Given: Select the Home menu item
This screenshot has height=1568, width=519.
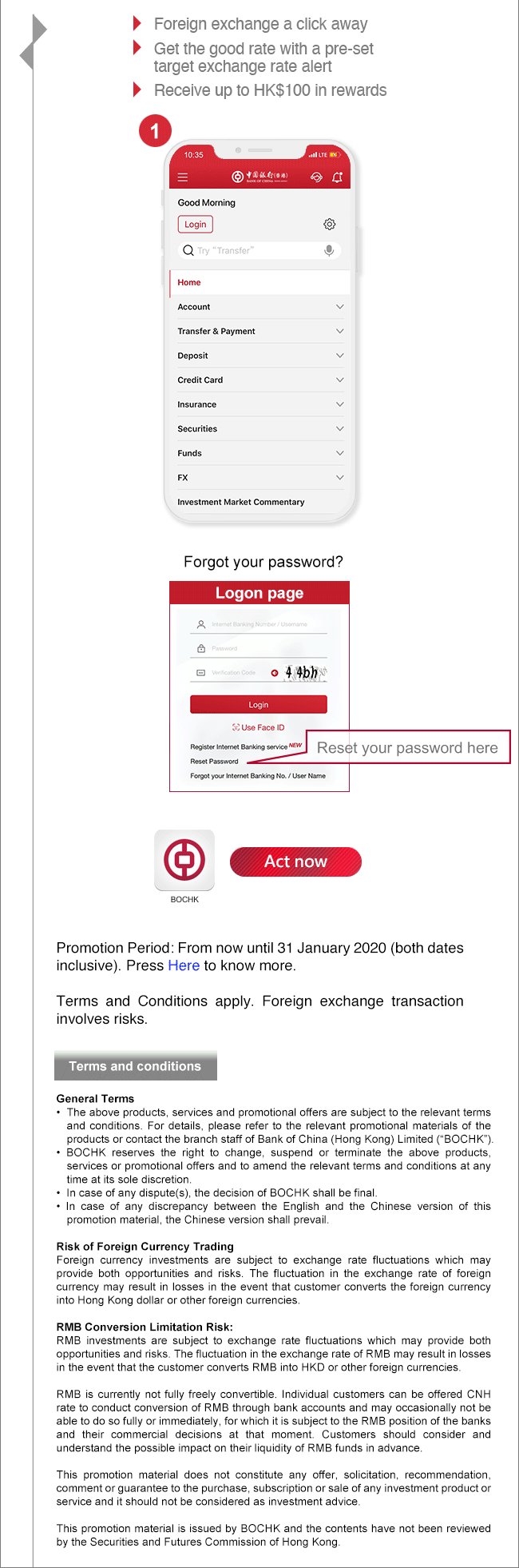Looking at the screenshot, I should 260,282.
